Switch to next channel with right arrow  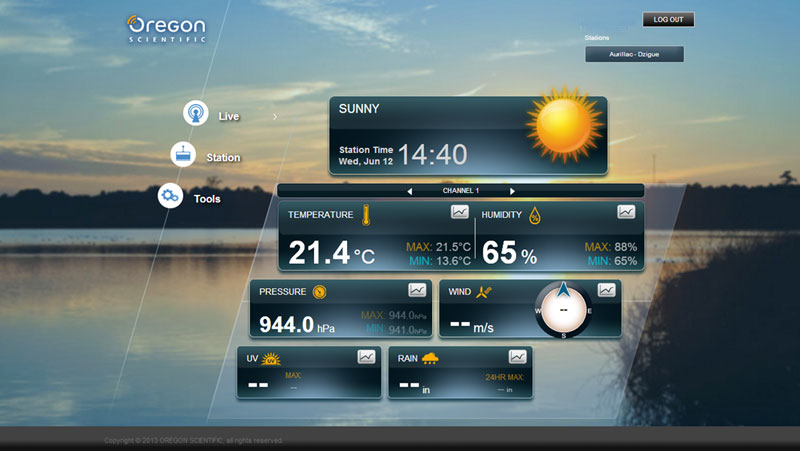(512, 191)
